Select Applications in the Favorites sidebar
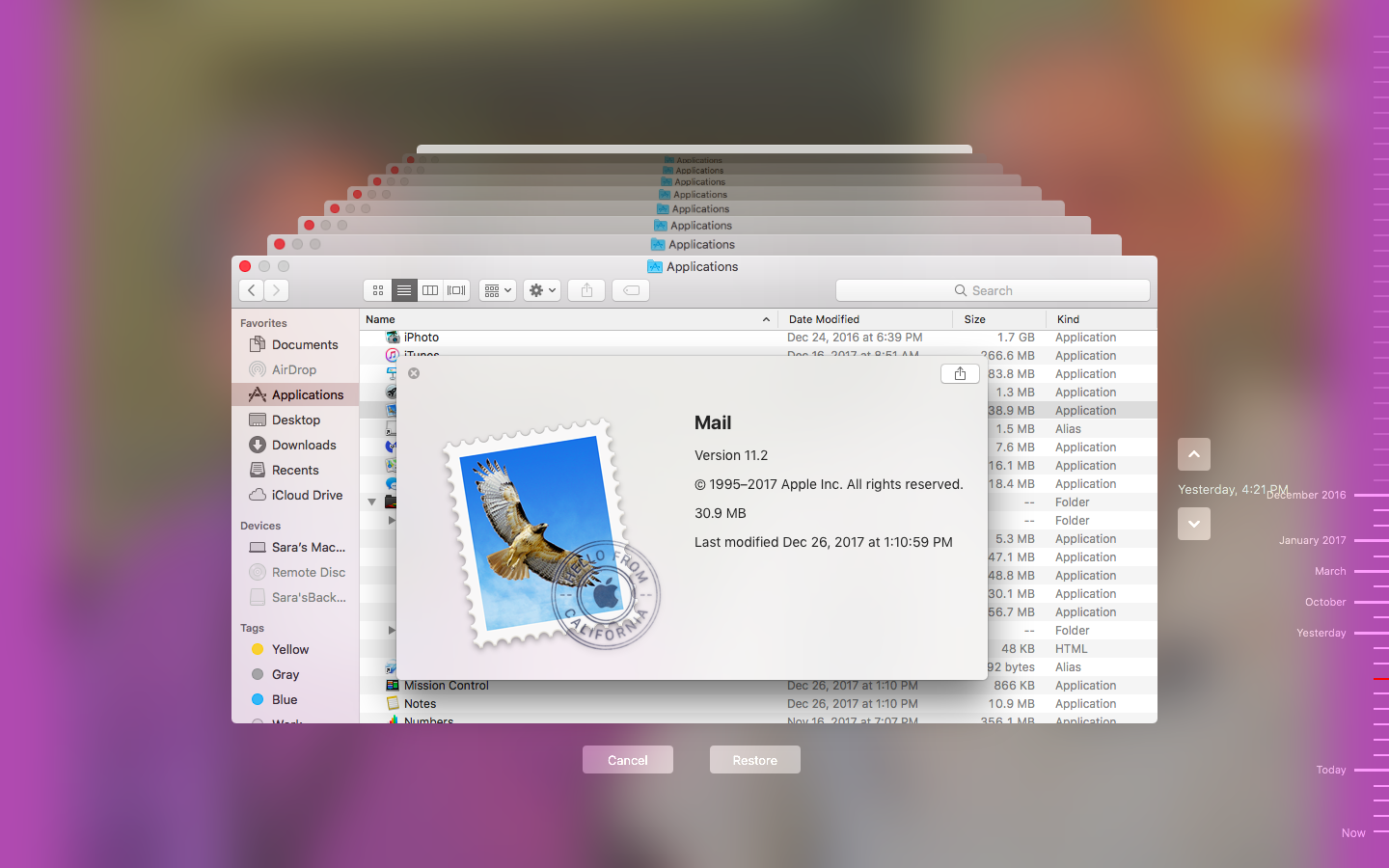The image size is (1389, 868). (x=295, y=394)
